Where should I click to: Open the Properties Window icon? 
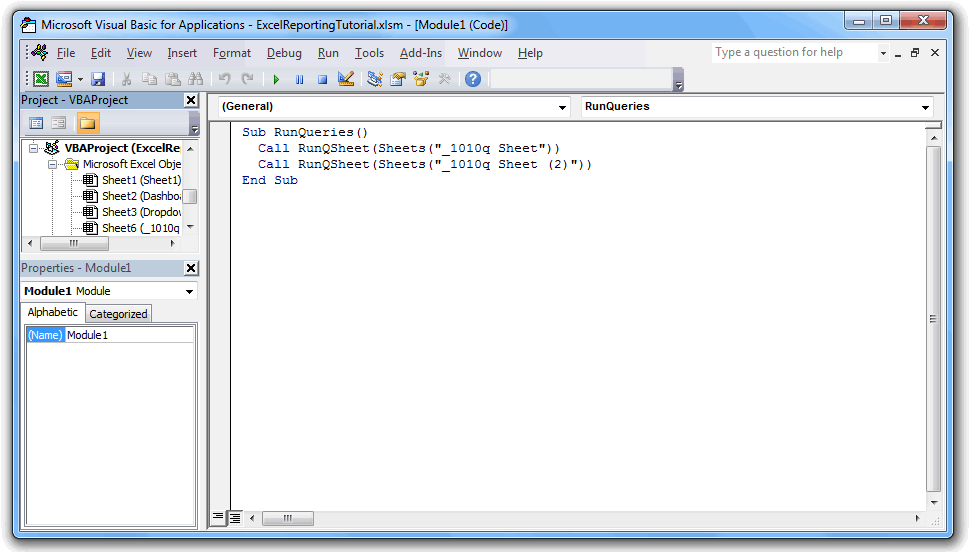pyautogui.click(x=398, y=79)
